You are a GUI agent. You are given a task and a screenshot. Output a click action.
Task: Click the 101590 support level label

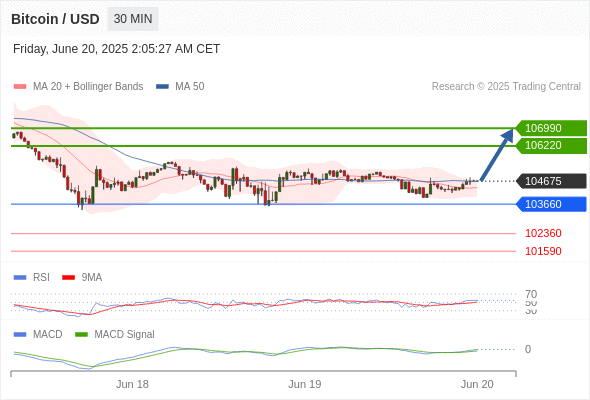point(543,251)
